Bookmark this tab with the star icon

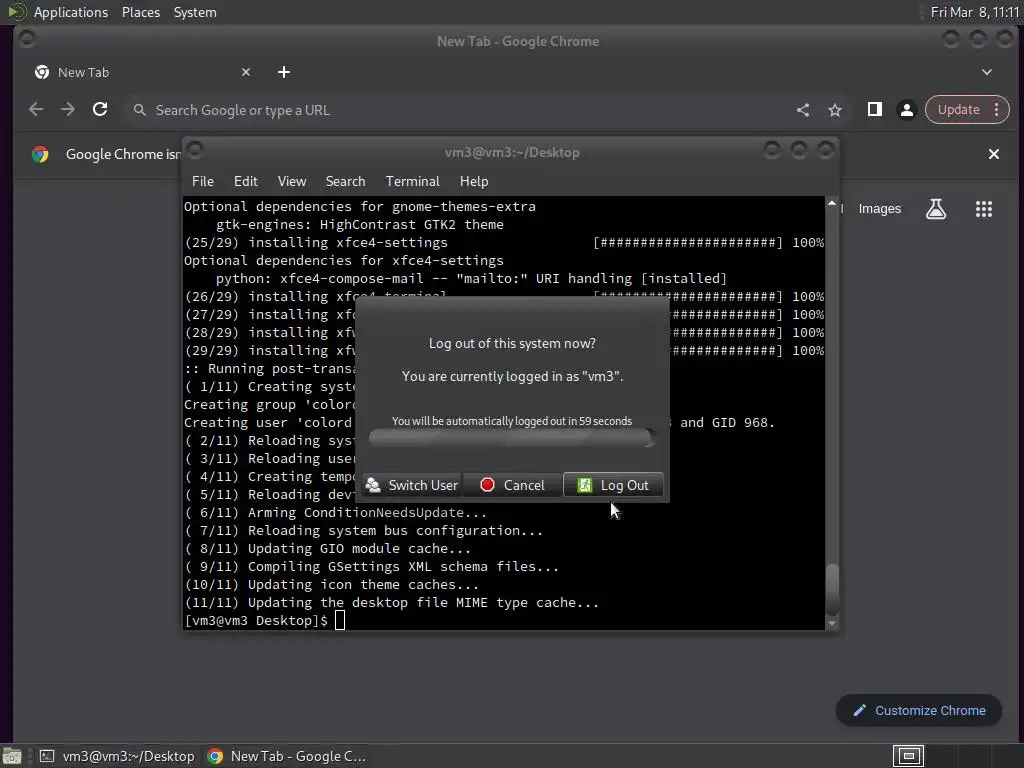(835, 110)
